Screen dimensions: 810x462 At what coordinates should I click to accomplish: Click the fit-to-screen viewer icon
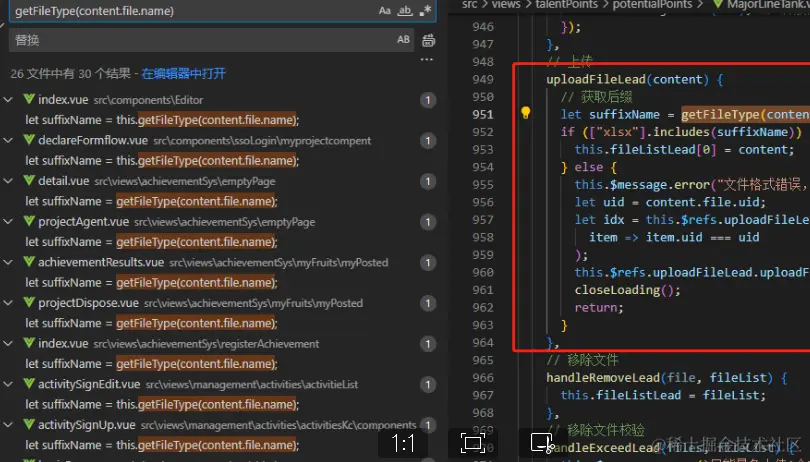point(472,443)
